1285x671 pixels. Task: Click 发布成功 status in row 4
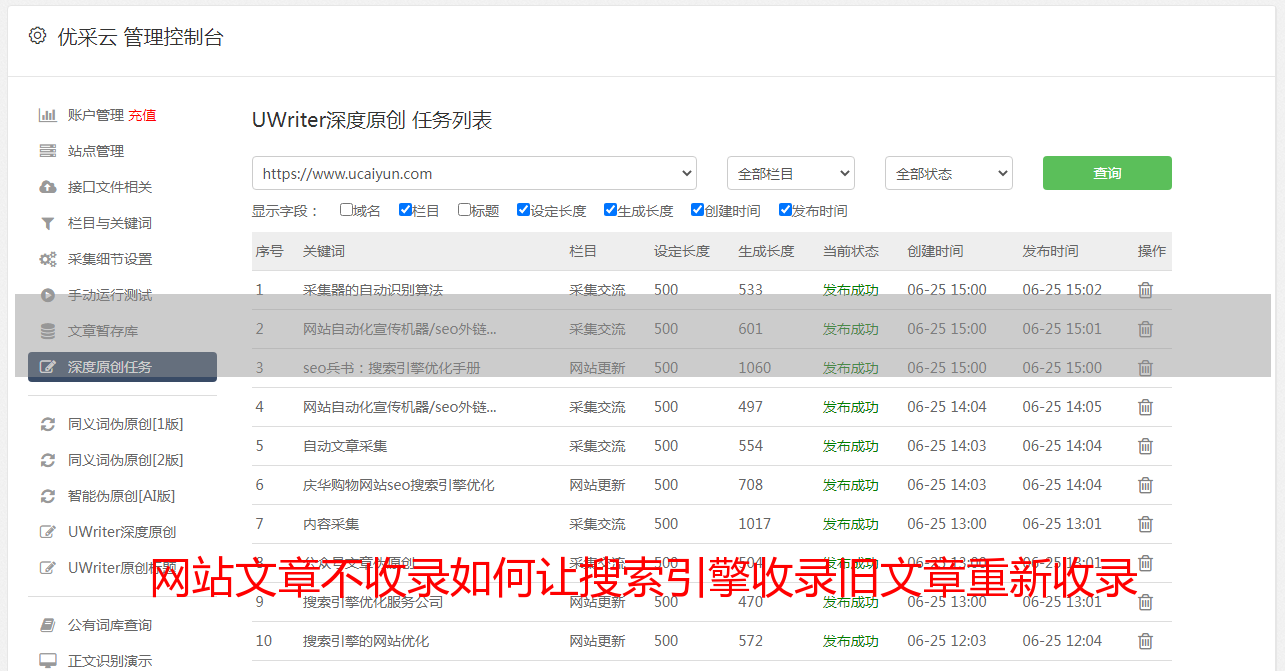point(851,407)
